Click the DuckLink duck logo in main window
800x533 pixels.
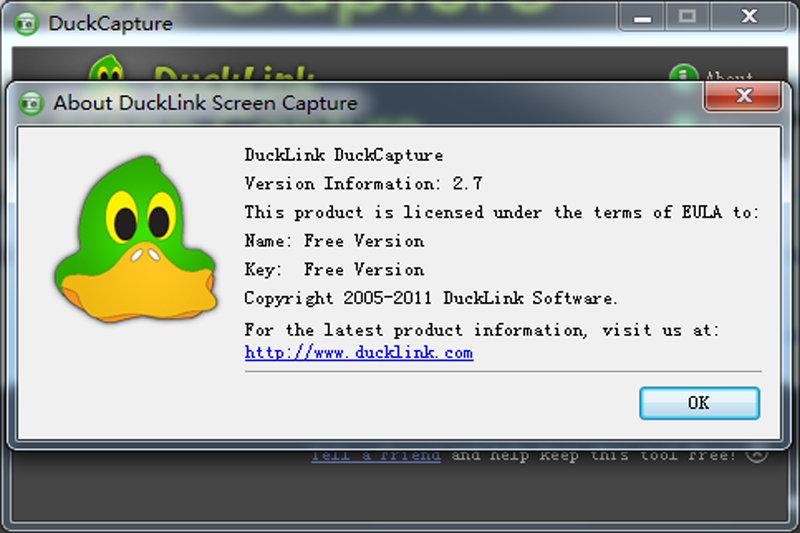coord(106,68)
